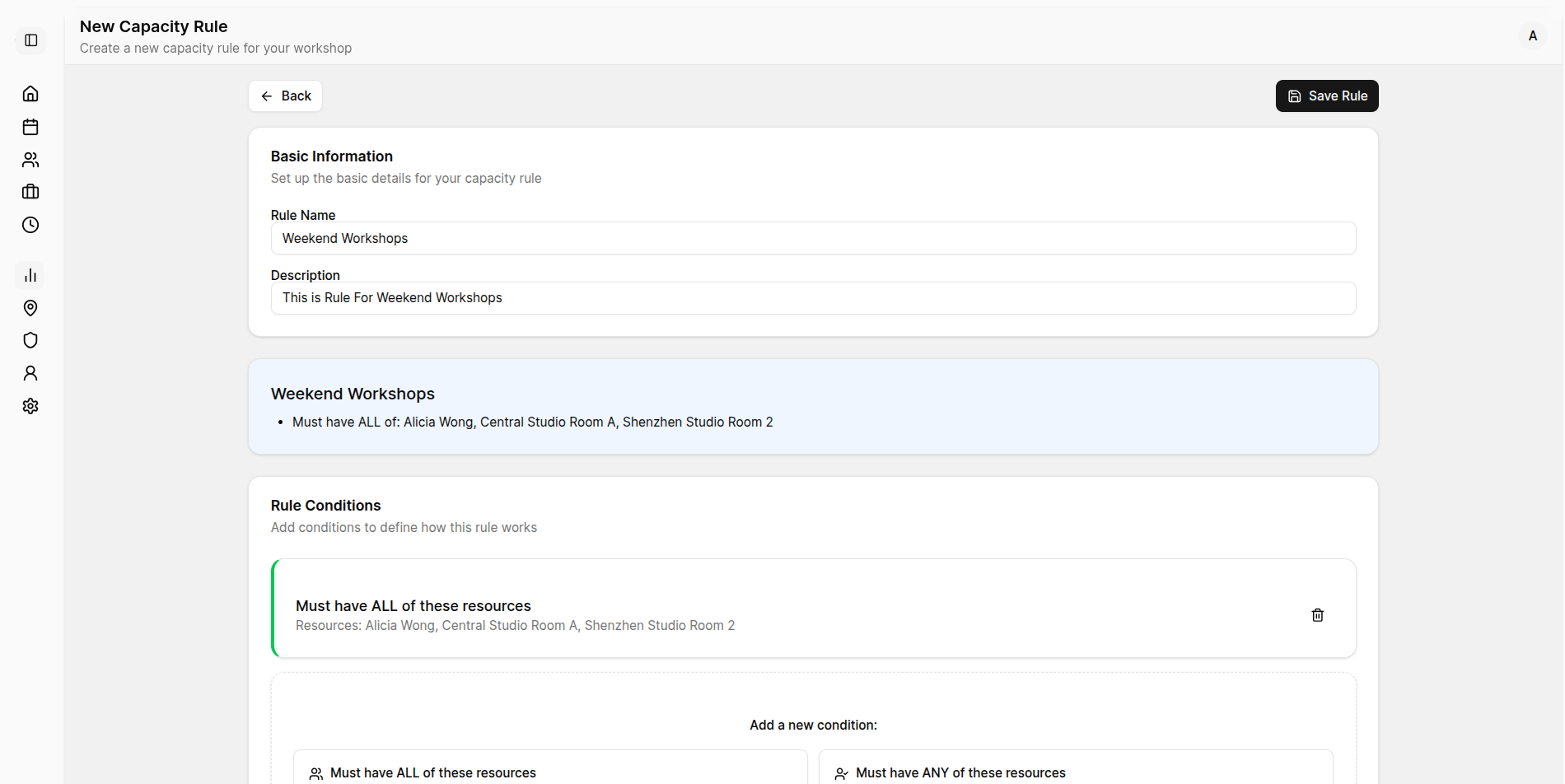Open the Services briefcase sidebar icon
1565x784 pixels.
[x=30, y=192]
